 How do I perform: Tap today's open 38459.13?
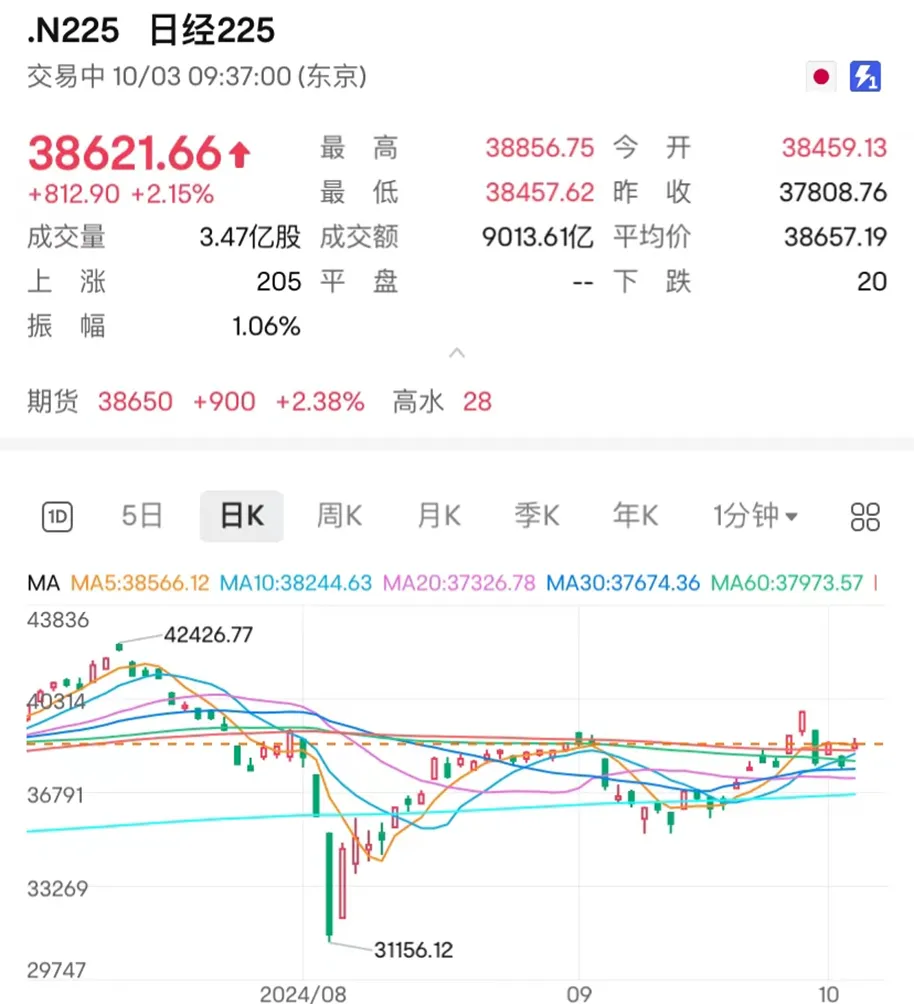coord(834,149)
